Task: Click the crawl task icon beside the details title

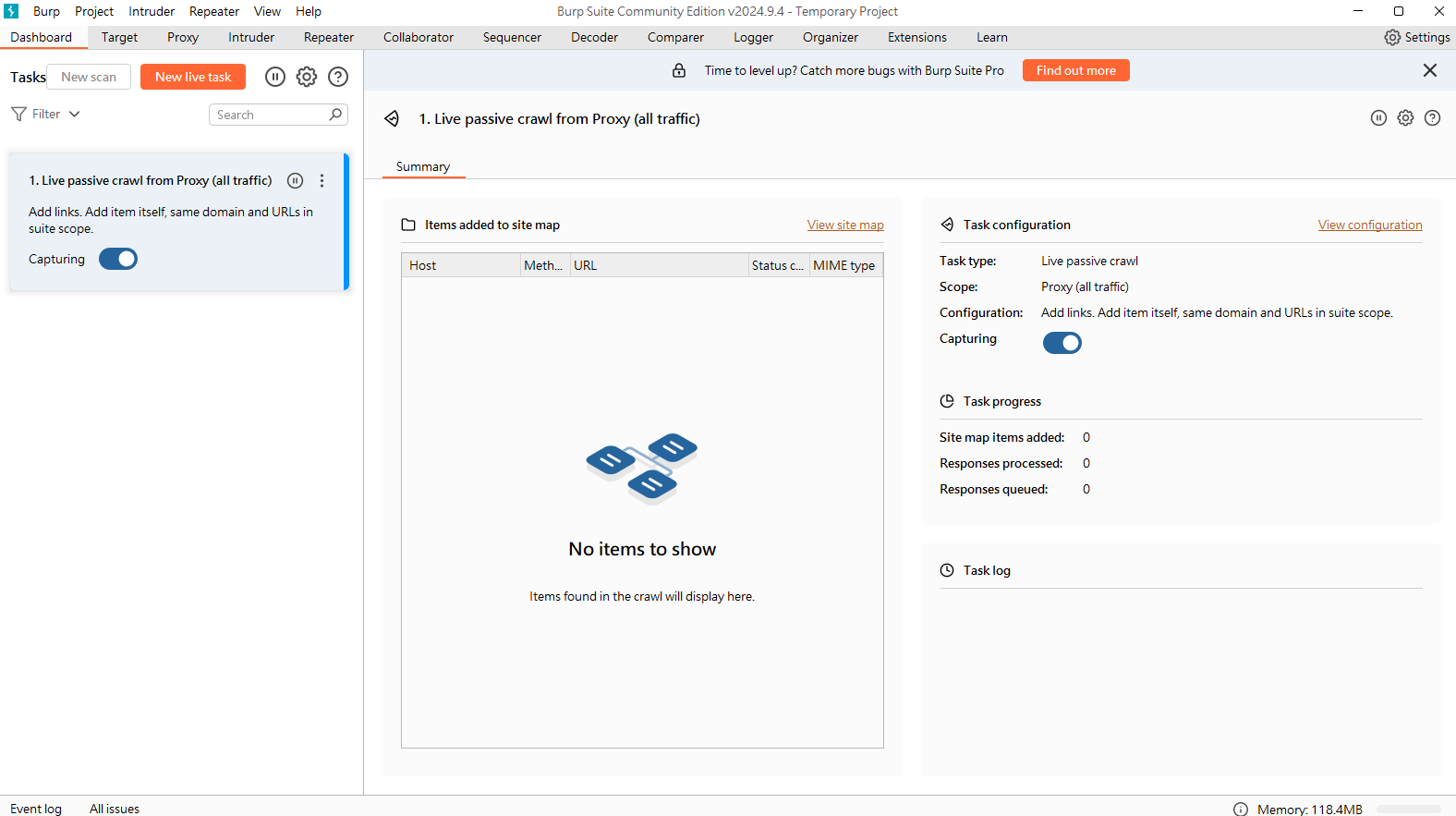Action: [392, 118]
